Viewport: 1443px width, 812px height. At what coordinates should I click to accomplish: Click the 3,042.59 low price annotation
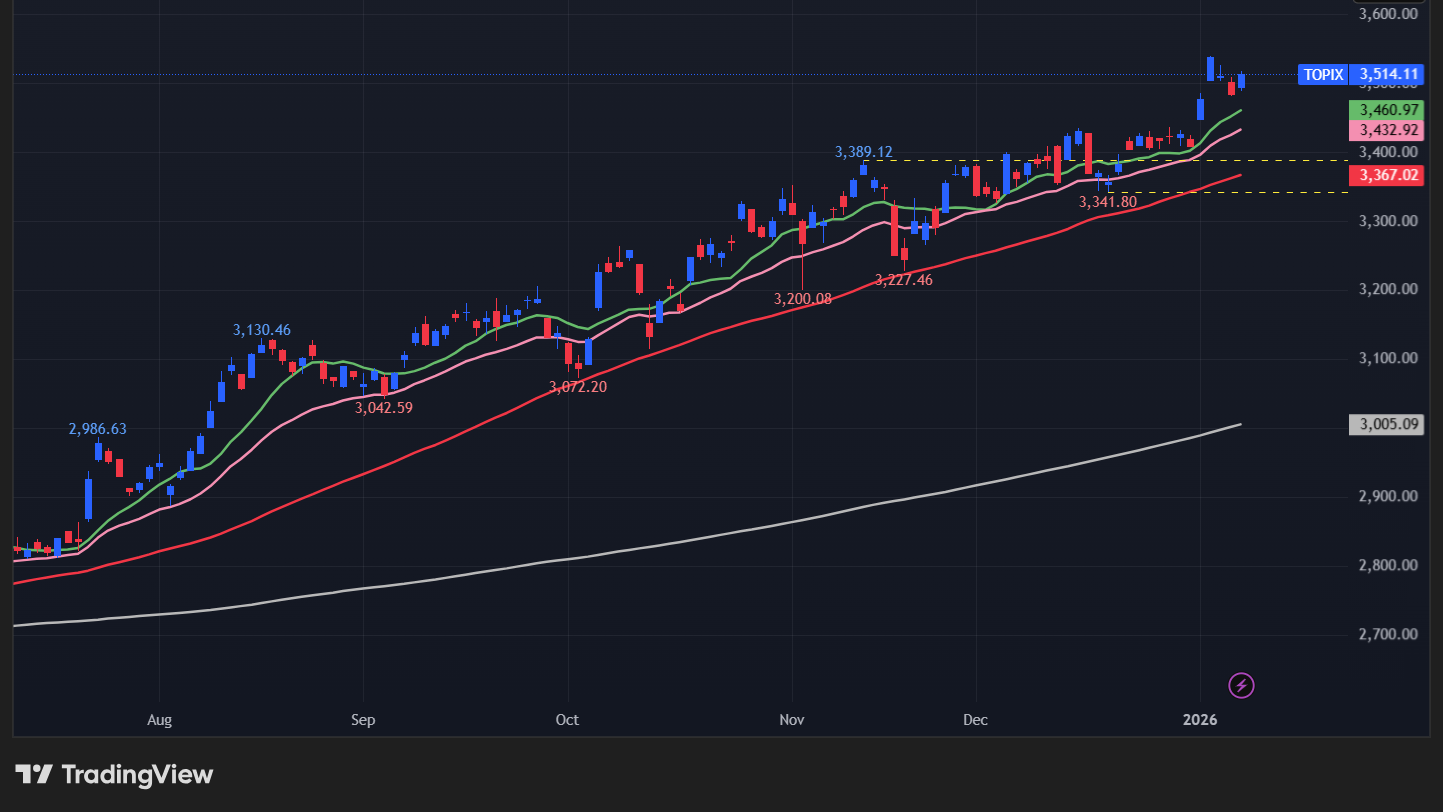coord(384,408)
